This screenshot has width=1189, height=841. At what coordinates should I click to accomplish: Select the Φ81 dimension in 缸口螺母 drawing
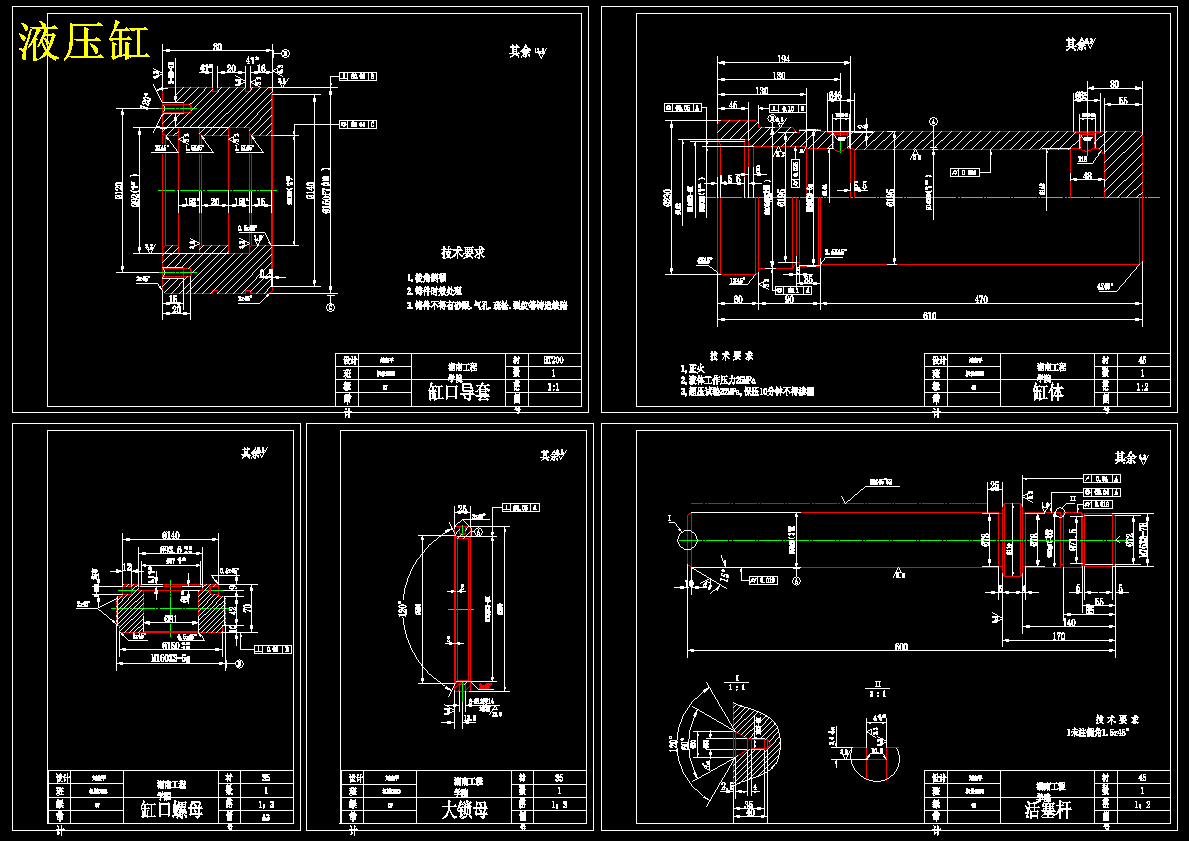(171, 619)
